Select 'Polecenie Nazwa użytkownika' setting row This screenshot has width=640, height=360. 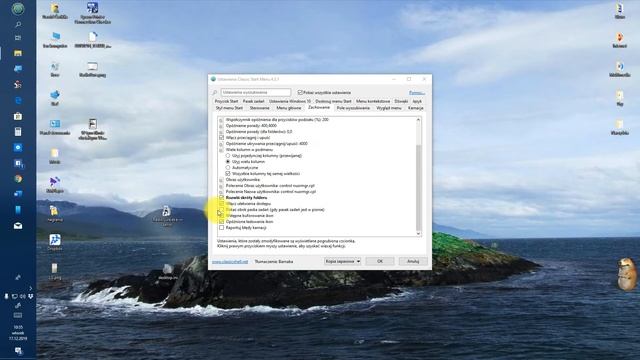pyautogui.click(x=271, y=191)
